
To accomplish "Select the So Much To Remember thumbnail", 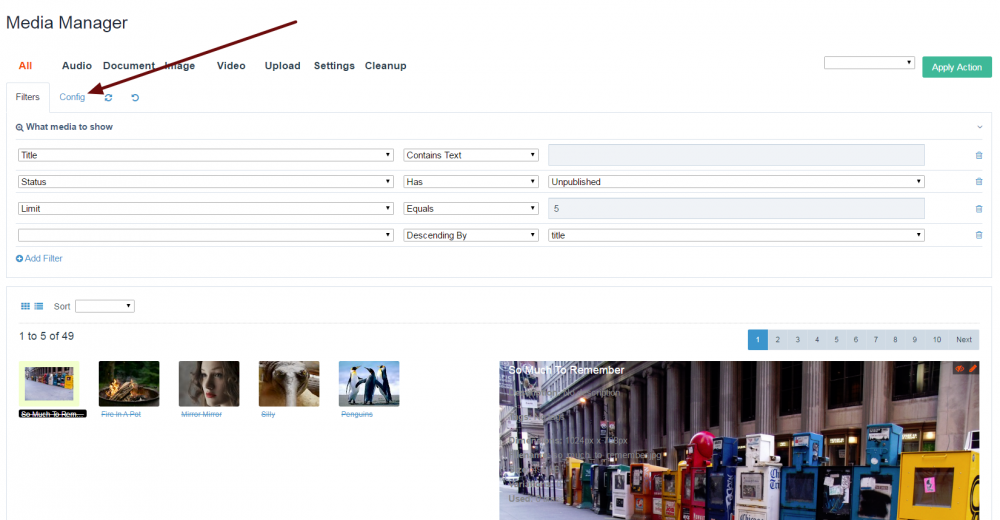I will click(49, 384).
